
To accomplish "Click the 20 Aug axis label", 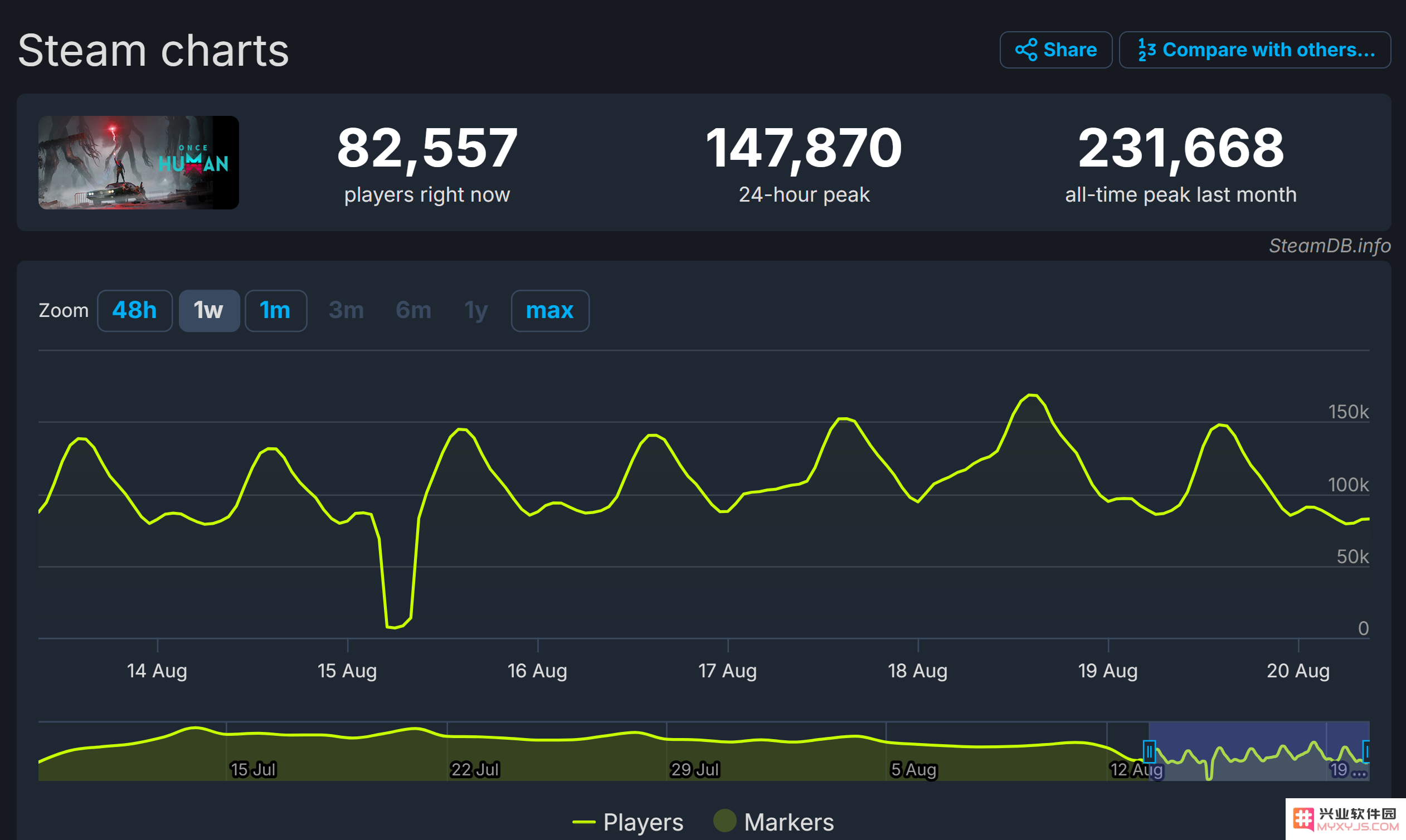I will 1298,671.
